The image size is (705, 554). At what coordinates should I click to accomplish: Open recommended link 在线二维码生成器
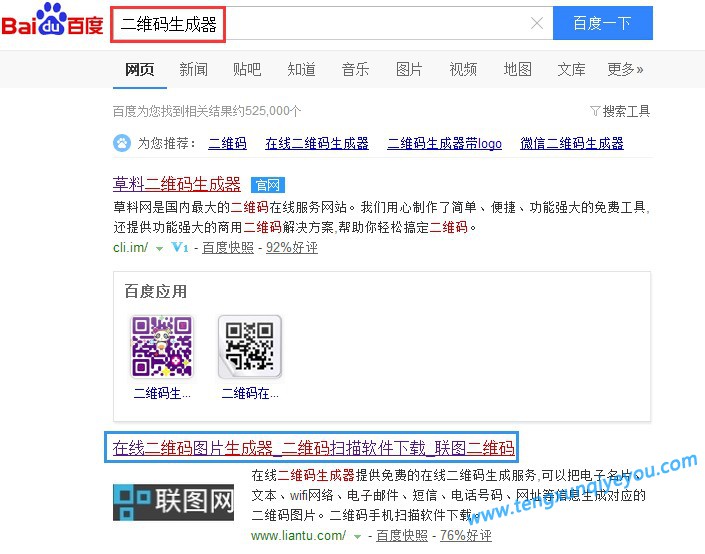pos(317,143)
